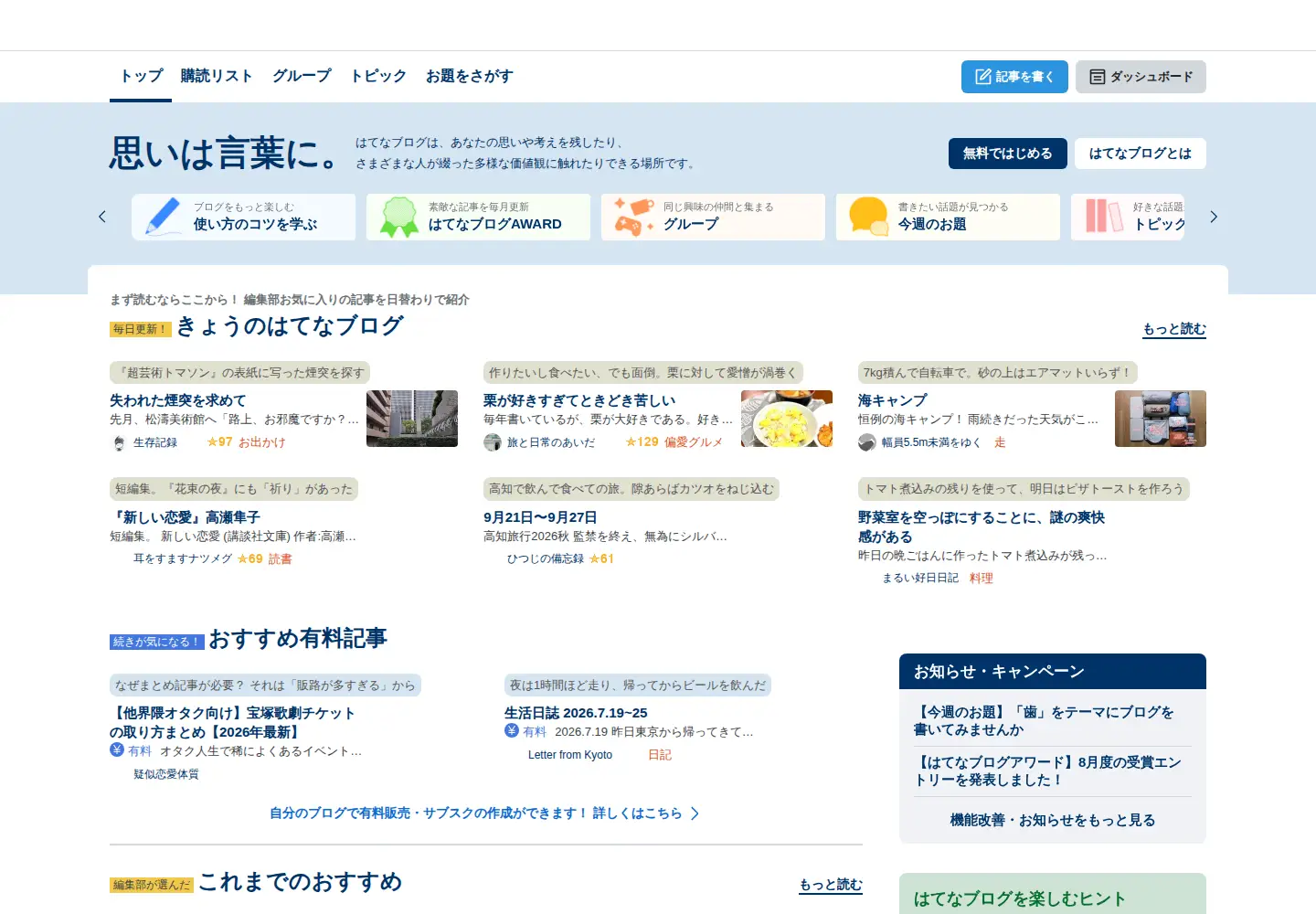Click the ★129 star count
The image size is (1316, 914).
click(x=642, y=442)
